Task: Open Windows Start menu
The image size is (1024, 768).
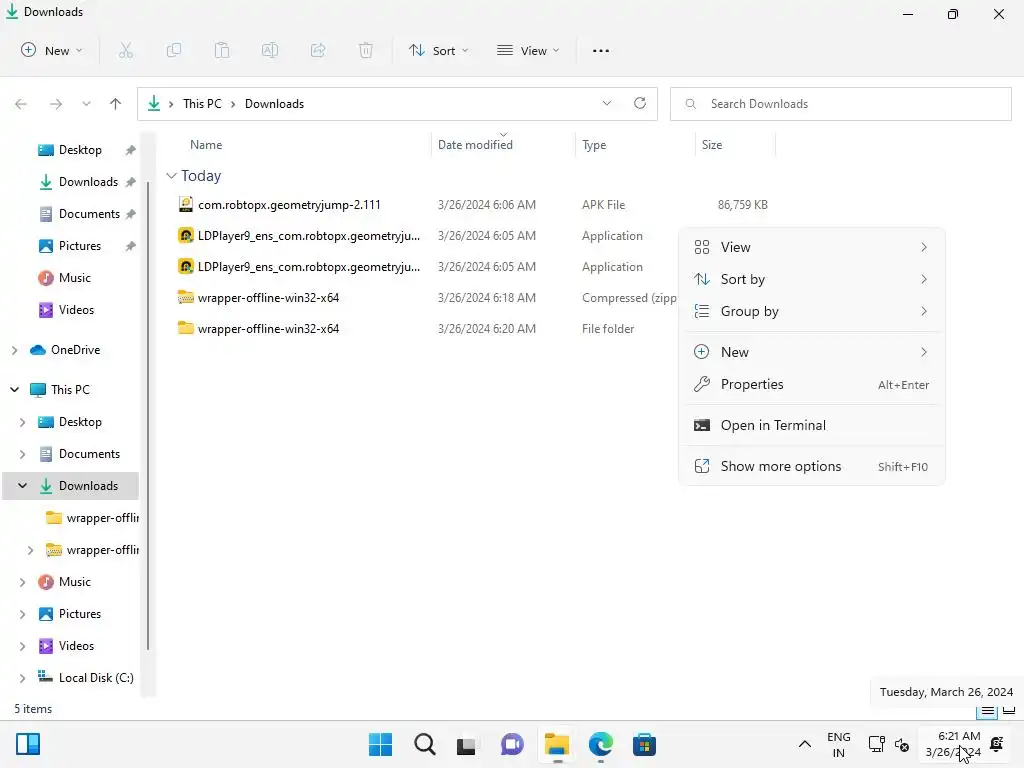Action: pos(380,744)
